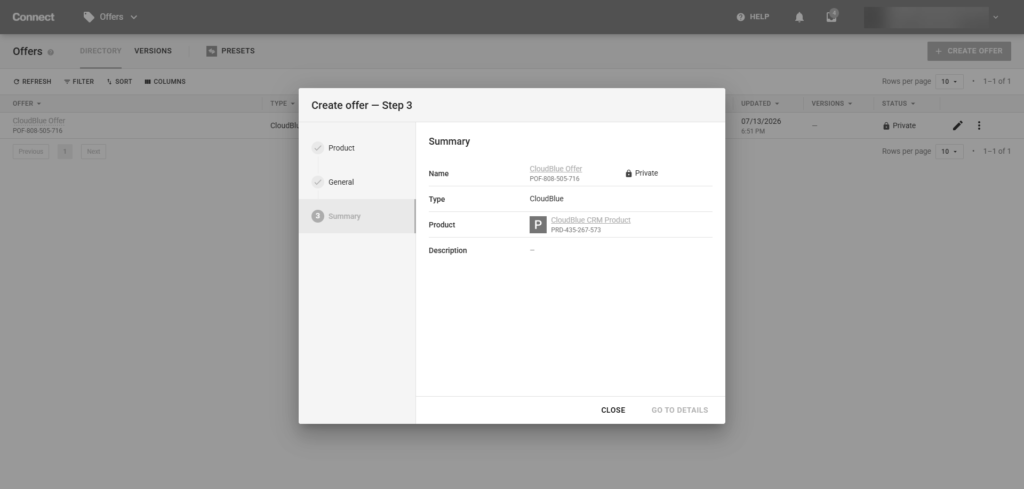
Task: Sort by the Status column header
Action: click(899, 104)
